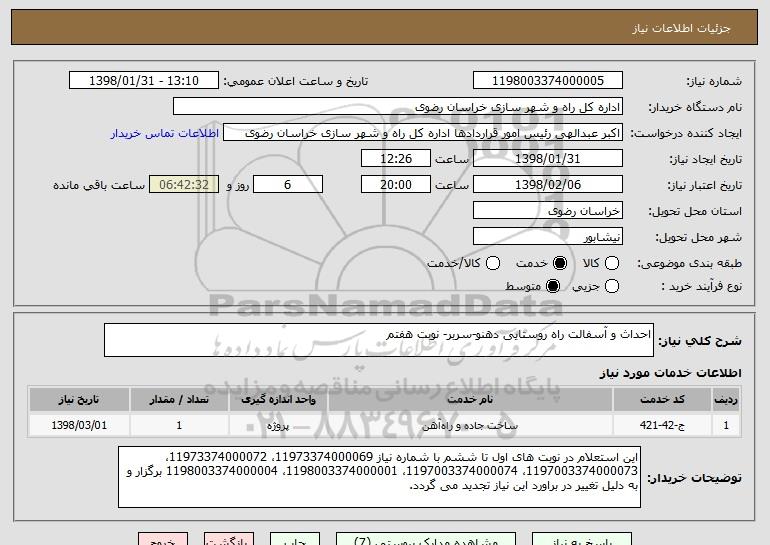Image resolution: width=770 pixels, height=545 pixels.
Task: Click the شماره نیاز field 1198003374000005
Action: pos(548,81)
